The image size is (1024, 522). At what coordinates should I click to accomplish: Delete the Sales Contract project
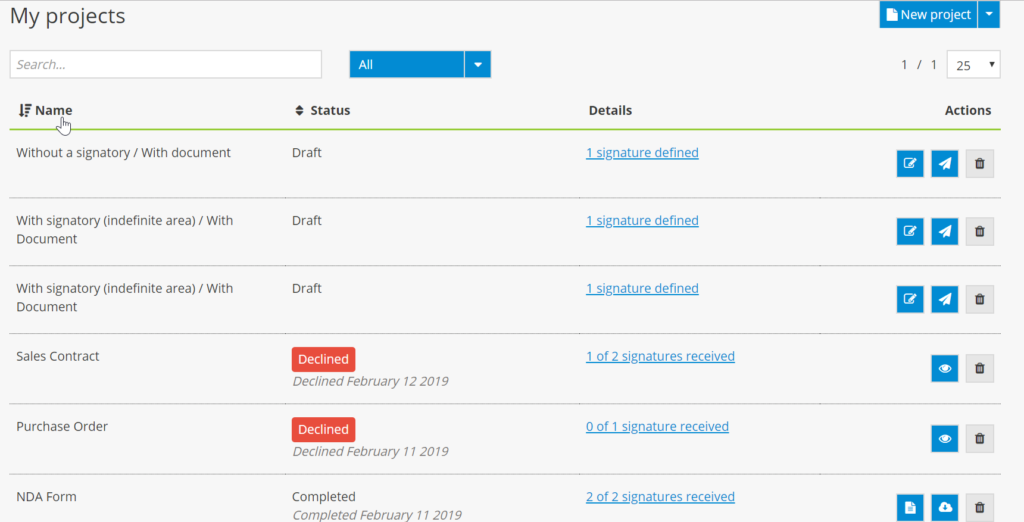(x=980, y=369)
